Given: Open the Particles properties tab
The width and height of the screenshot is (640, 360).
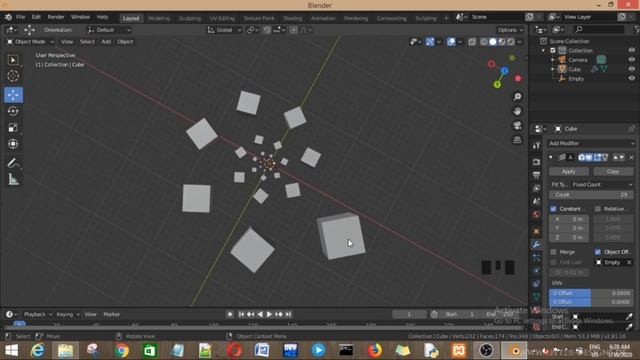Looking at the screenshot, I should tap(536, 258).
